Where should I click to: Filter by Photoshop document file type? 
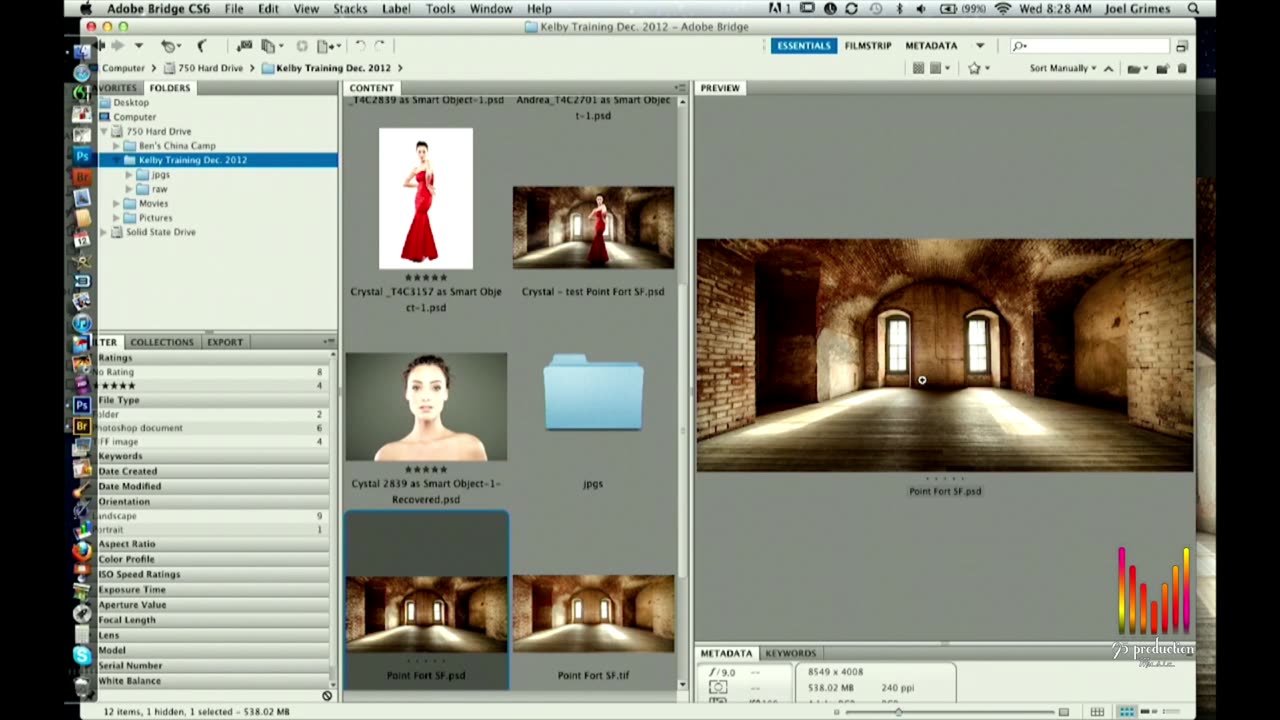212,428
